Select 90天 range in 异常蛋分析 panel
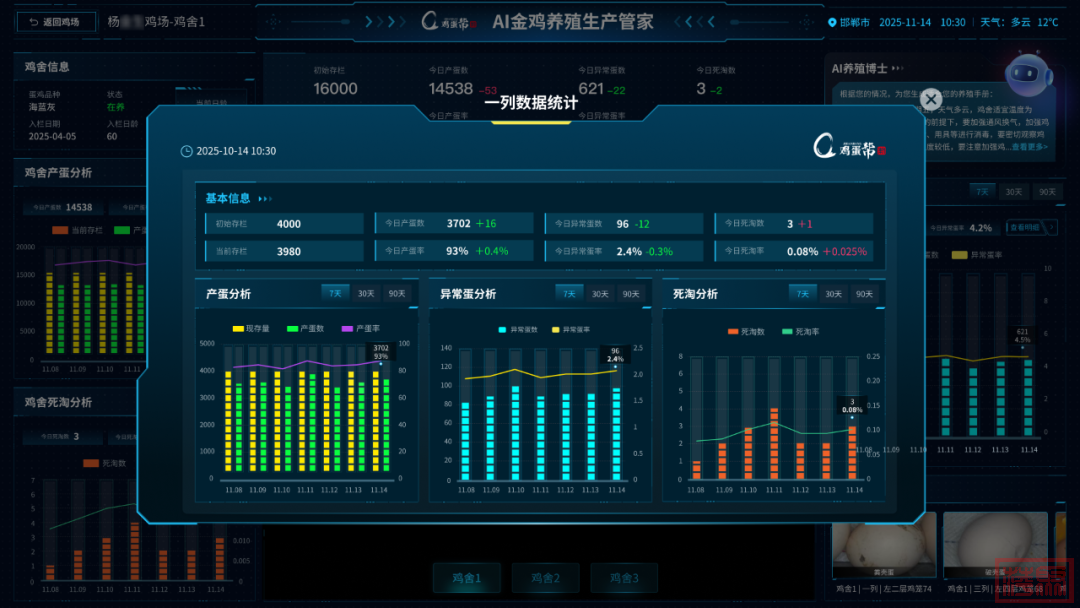The width and height of the screenshot is (1080, 608). (630, 294)
